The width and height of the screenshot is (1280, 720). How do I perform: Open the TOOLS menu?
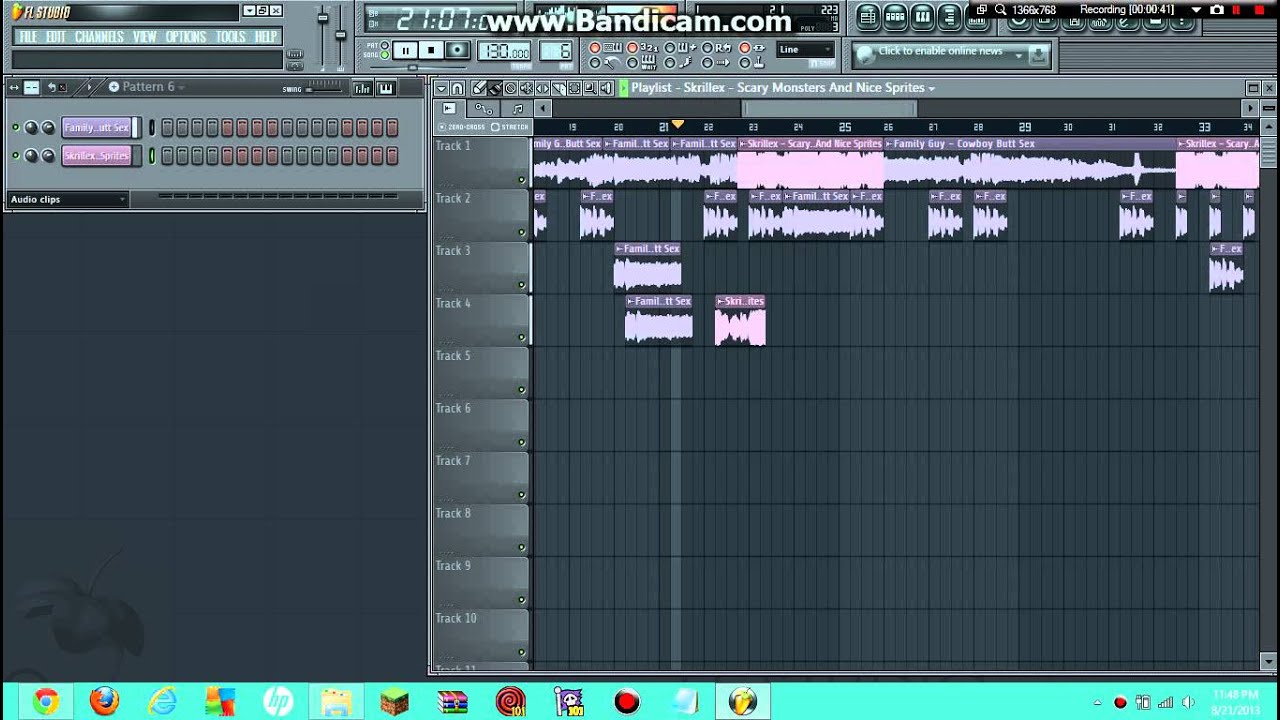[x=231, y=37]
